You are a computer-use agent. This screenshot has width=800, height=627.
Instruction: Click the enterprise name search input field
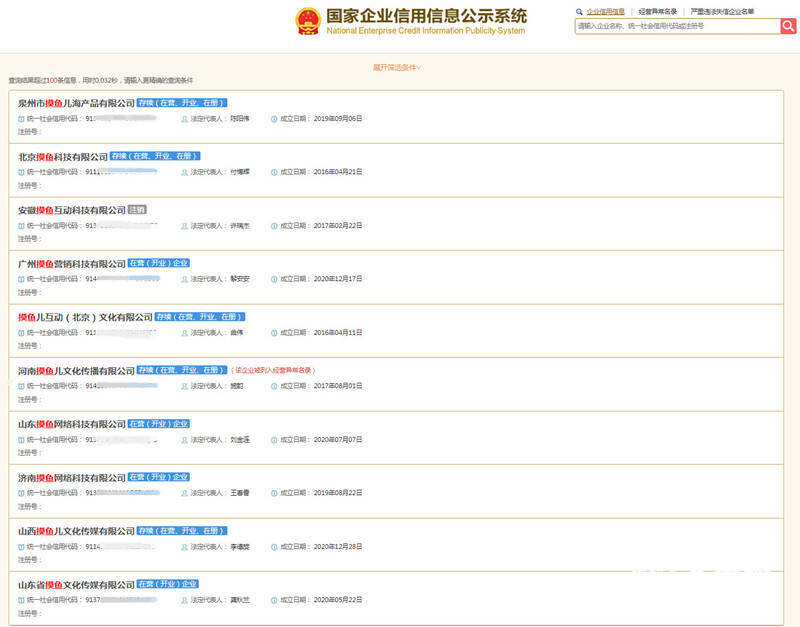pyautogui.click(x=677, y=26)
